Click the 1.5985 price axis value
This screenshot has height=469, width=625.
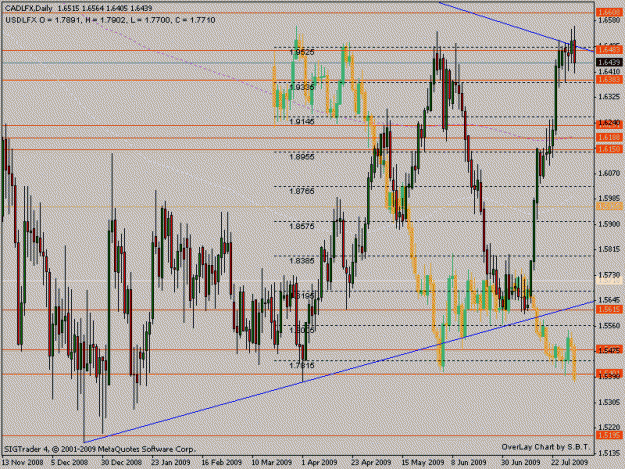pyautogui.click(x=609, y=198)
